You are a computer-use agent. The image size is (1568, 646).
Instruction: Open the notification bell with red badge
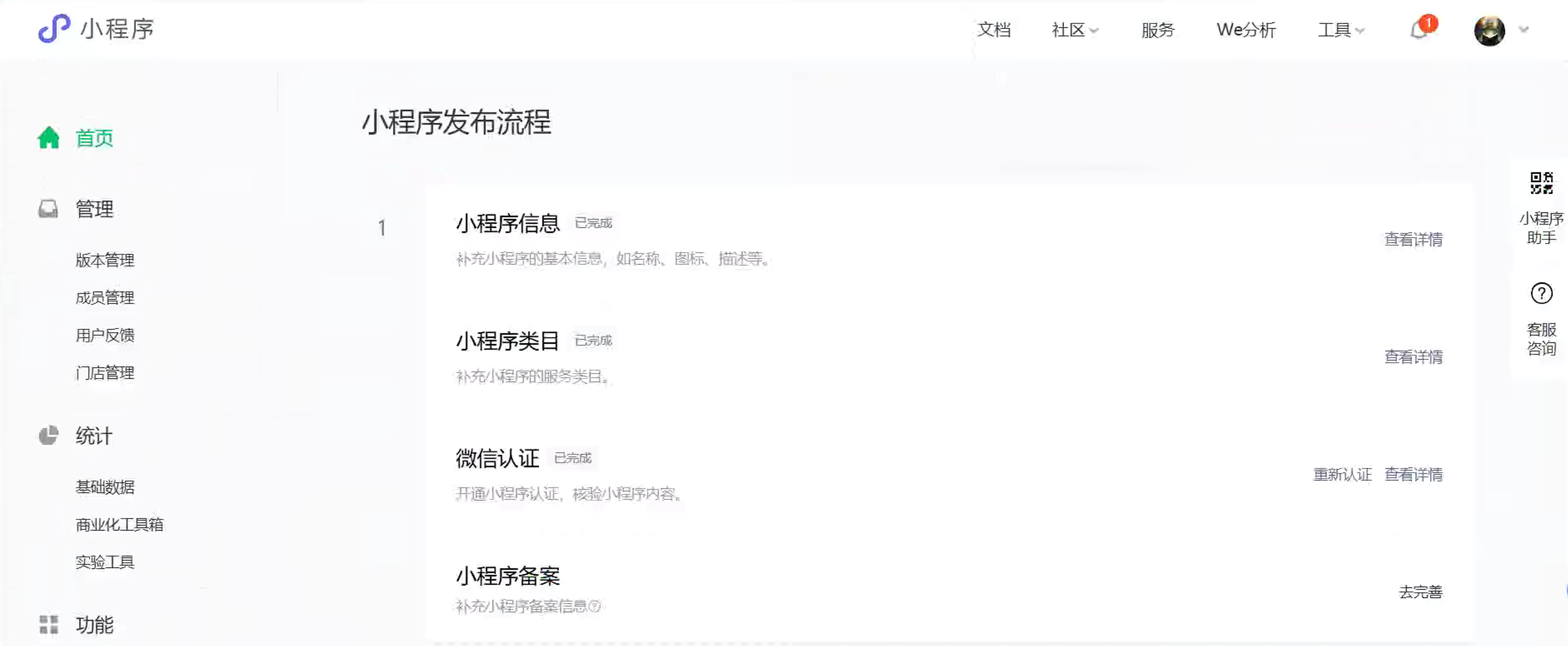1420,29
